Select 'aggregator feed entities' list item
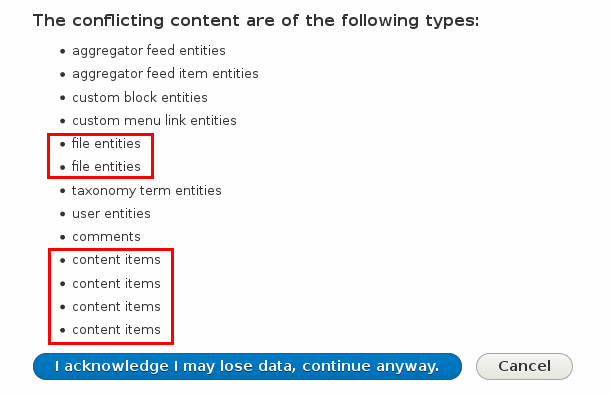 149,51
